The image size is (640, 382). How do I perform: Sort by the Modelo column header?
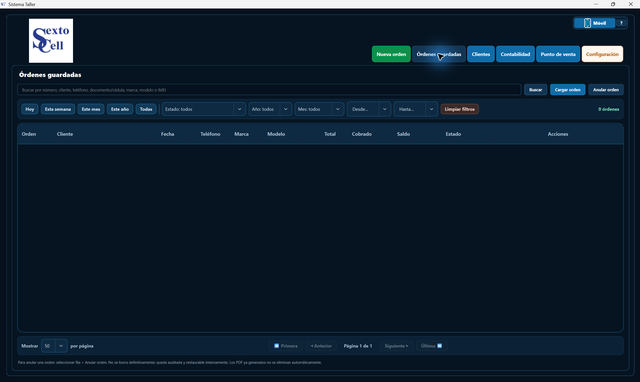coord(276,134)
